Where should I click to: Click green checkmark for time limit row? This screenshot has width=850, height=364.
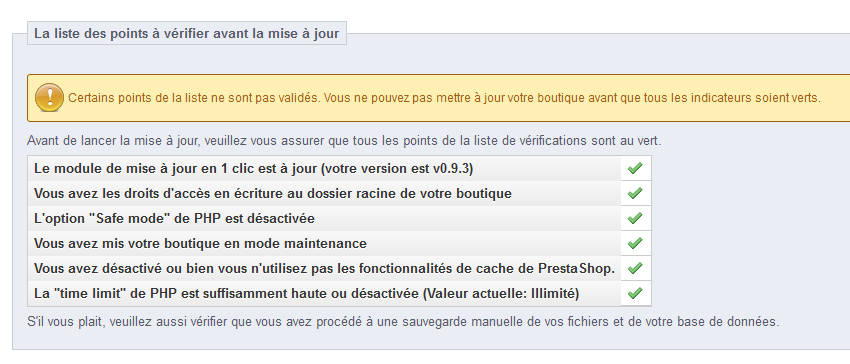[x=635, y=293]
